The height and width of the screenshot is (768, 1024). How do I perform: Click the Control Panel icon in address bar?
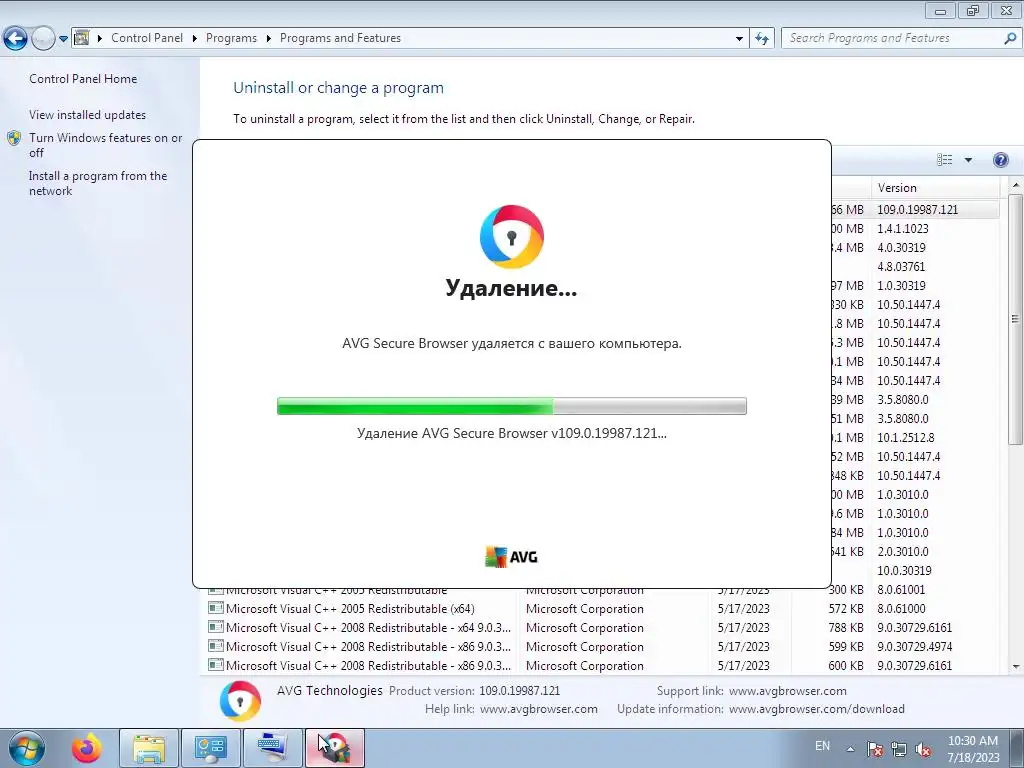[x=82, y=38]
